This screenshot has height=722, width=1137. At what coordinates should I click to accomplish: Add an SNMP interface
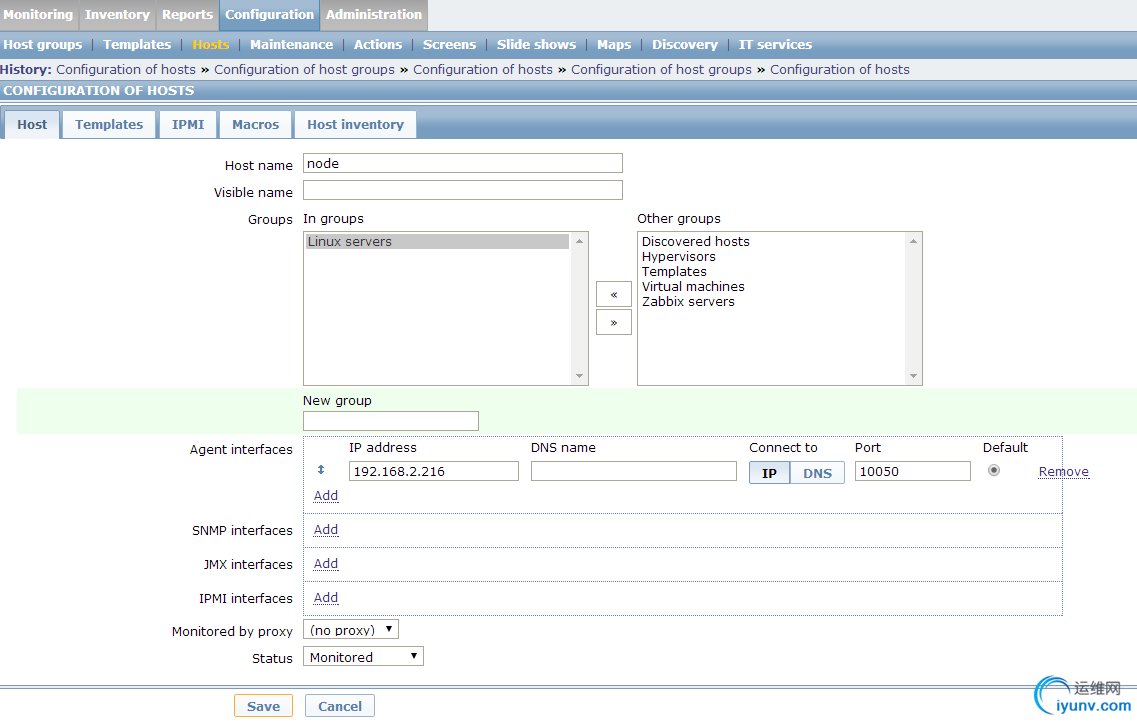click(326, 529)
